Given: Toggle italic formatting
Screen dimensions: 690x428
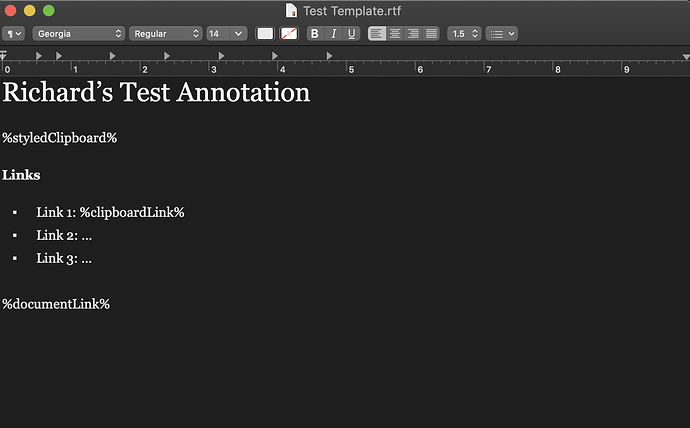Looking at the screenshot, I should click(334, 33).
